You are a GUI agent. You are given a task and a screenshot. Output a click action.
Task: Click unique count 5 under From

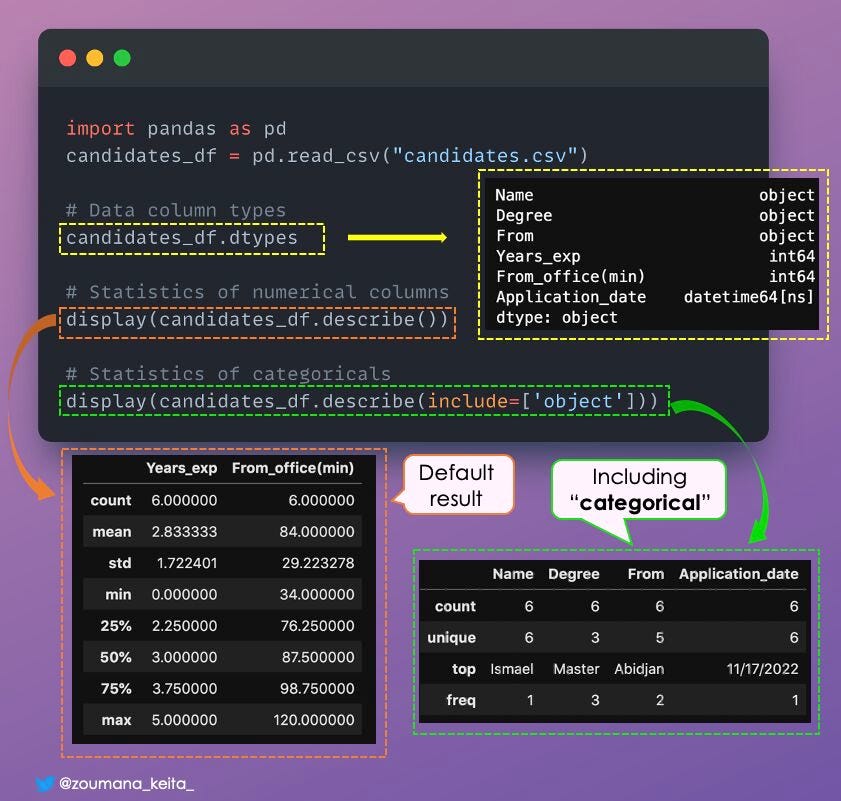pos(660,638)
